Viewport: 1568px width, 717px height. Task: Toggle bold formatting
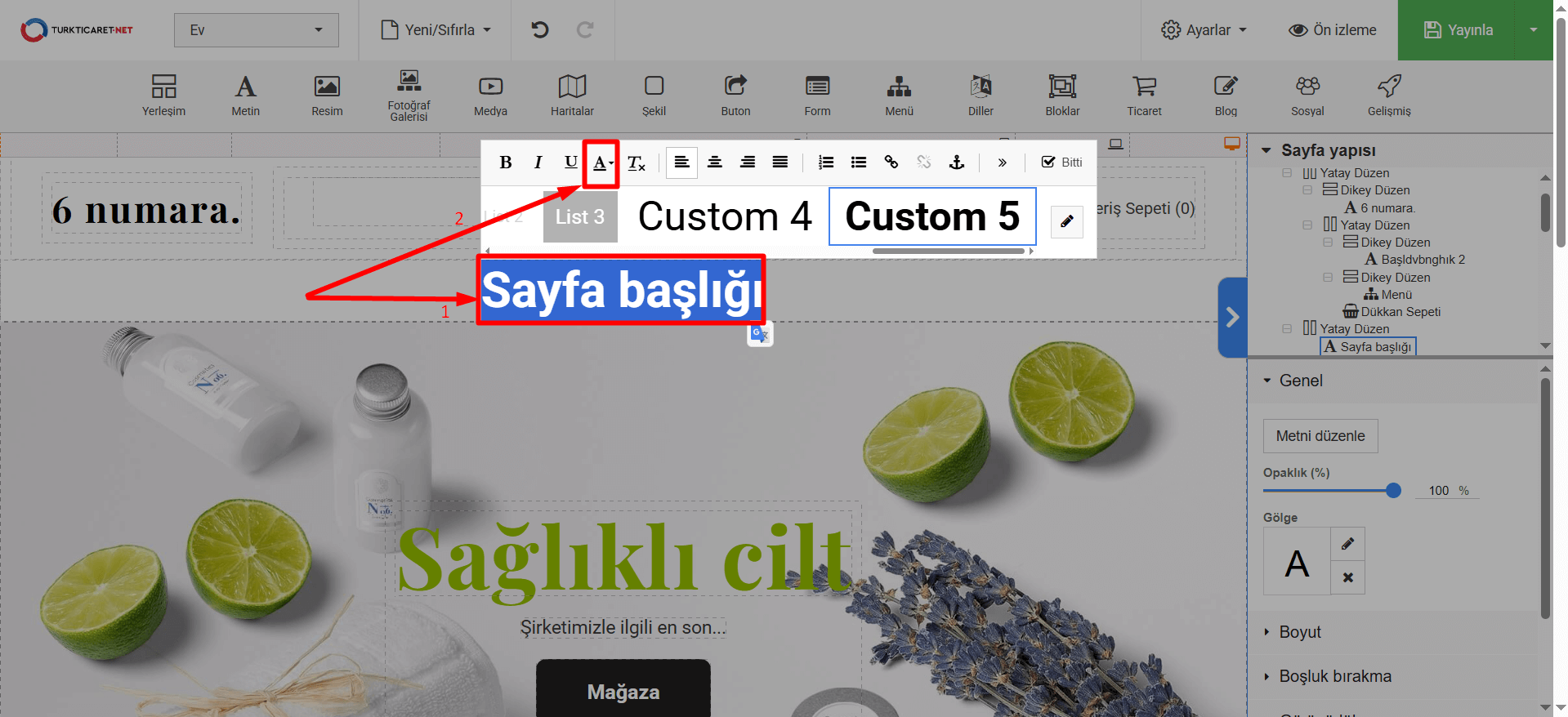click(506, 163)
